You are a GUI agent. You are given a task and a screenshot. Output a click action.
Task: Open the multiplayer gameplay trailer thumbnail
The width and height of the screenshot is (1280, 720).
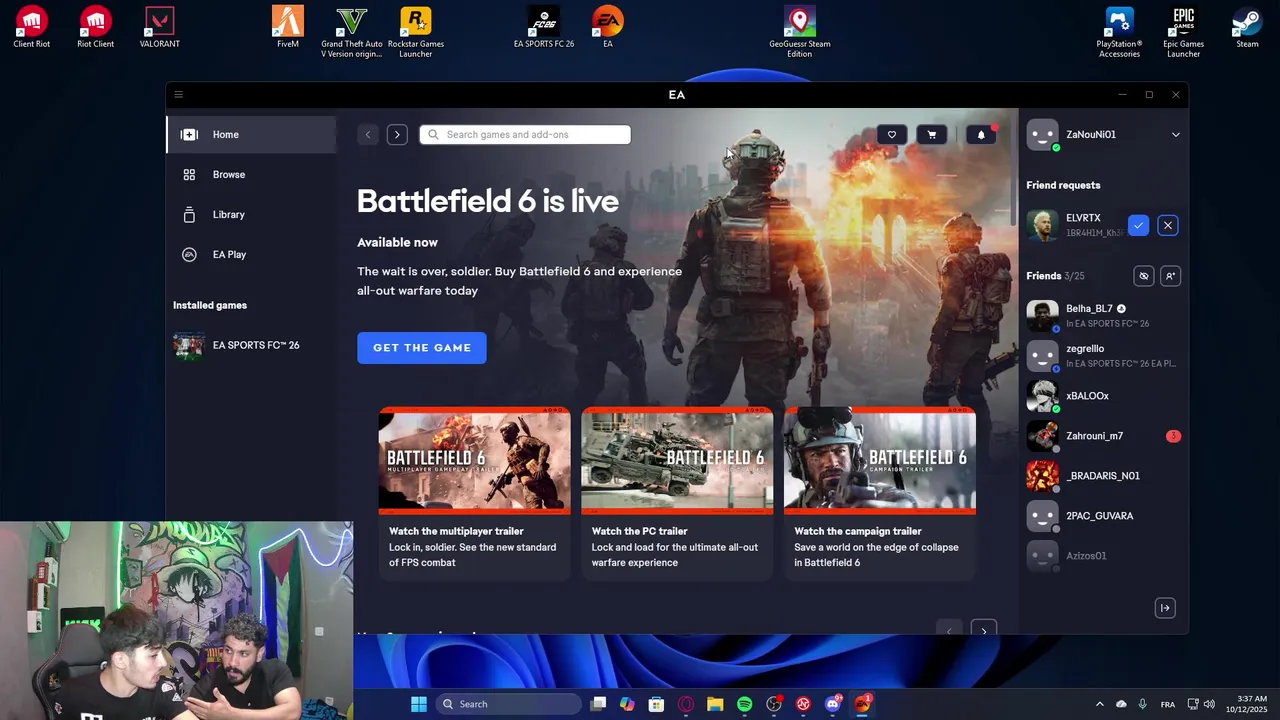pos(474,460)
